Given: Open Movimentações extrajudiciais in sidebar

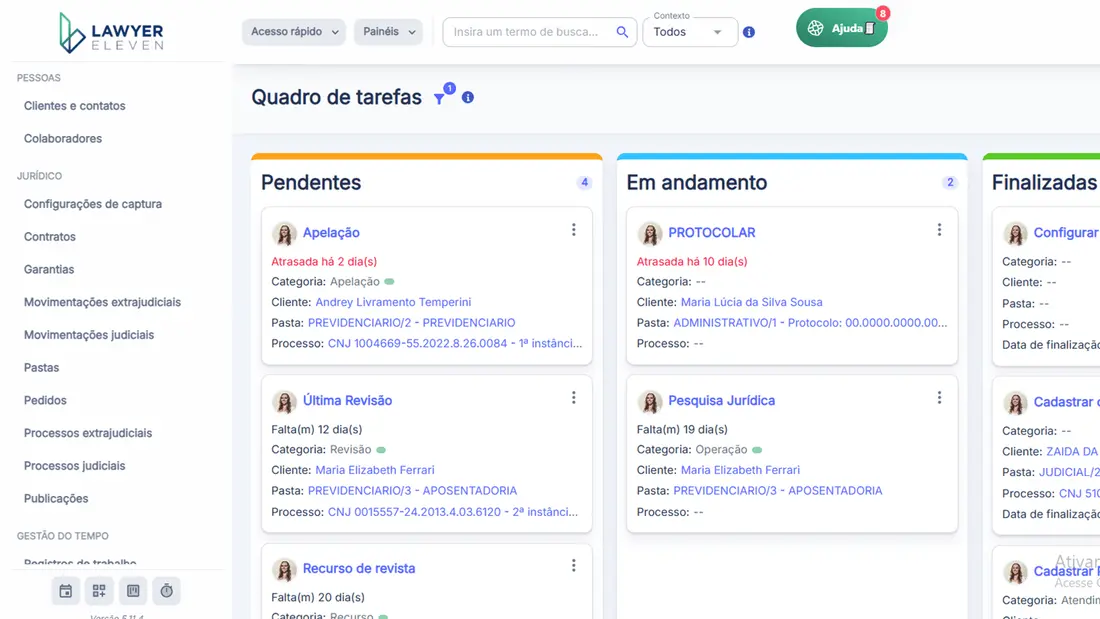Looking at the screenshot, I should pyautogui.click(x=102, y=302).
